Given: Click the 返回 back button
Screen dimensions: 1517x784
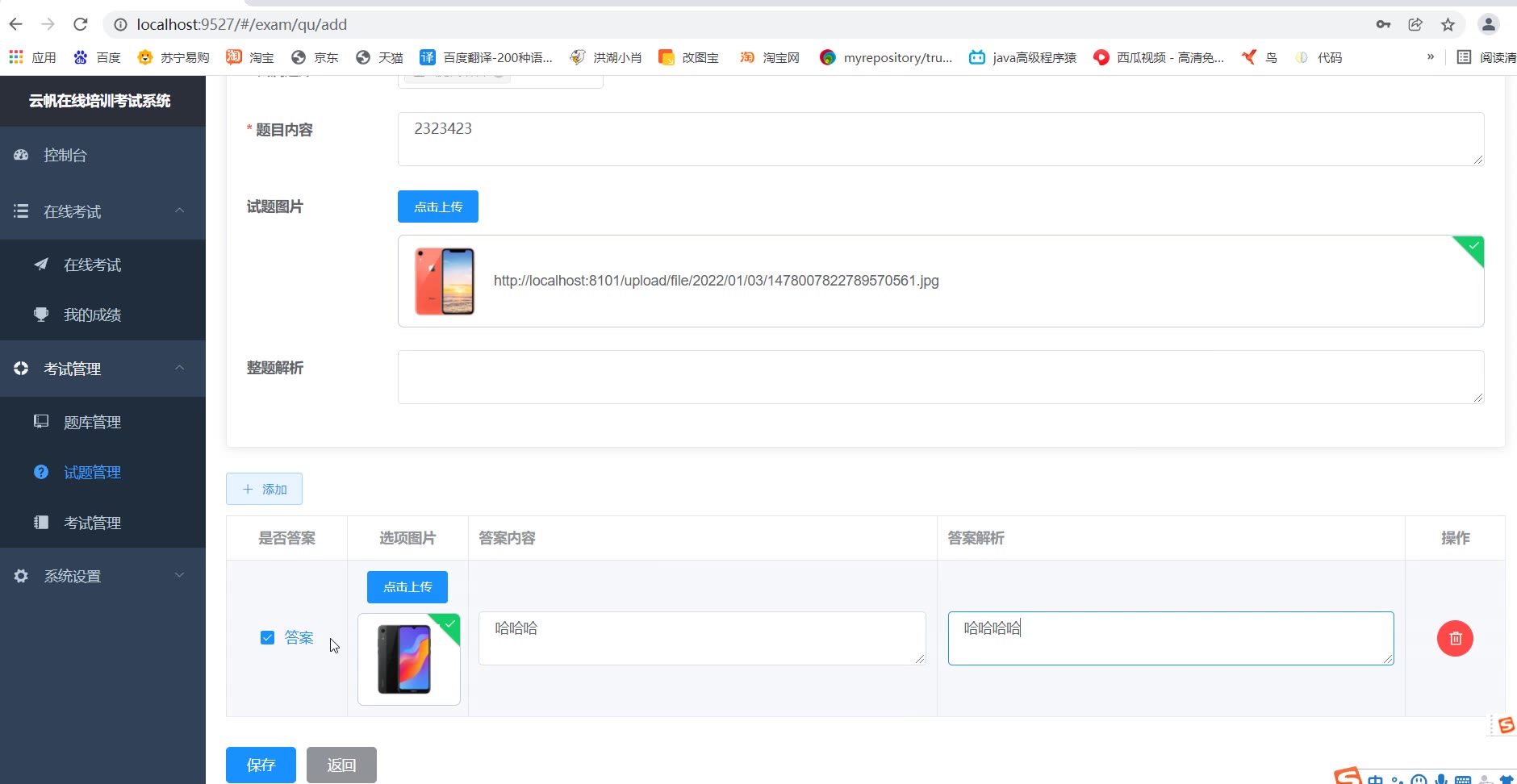Looking at the screenshot, I should point(341,765).
